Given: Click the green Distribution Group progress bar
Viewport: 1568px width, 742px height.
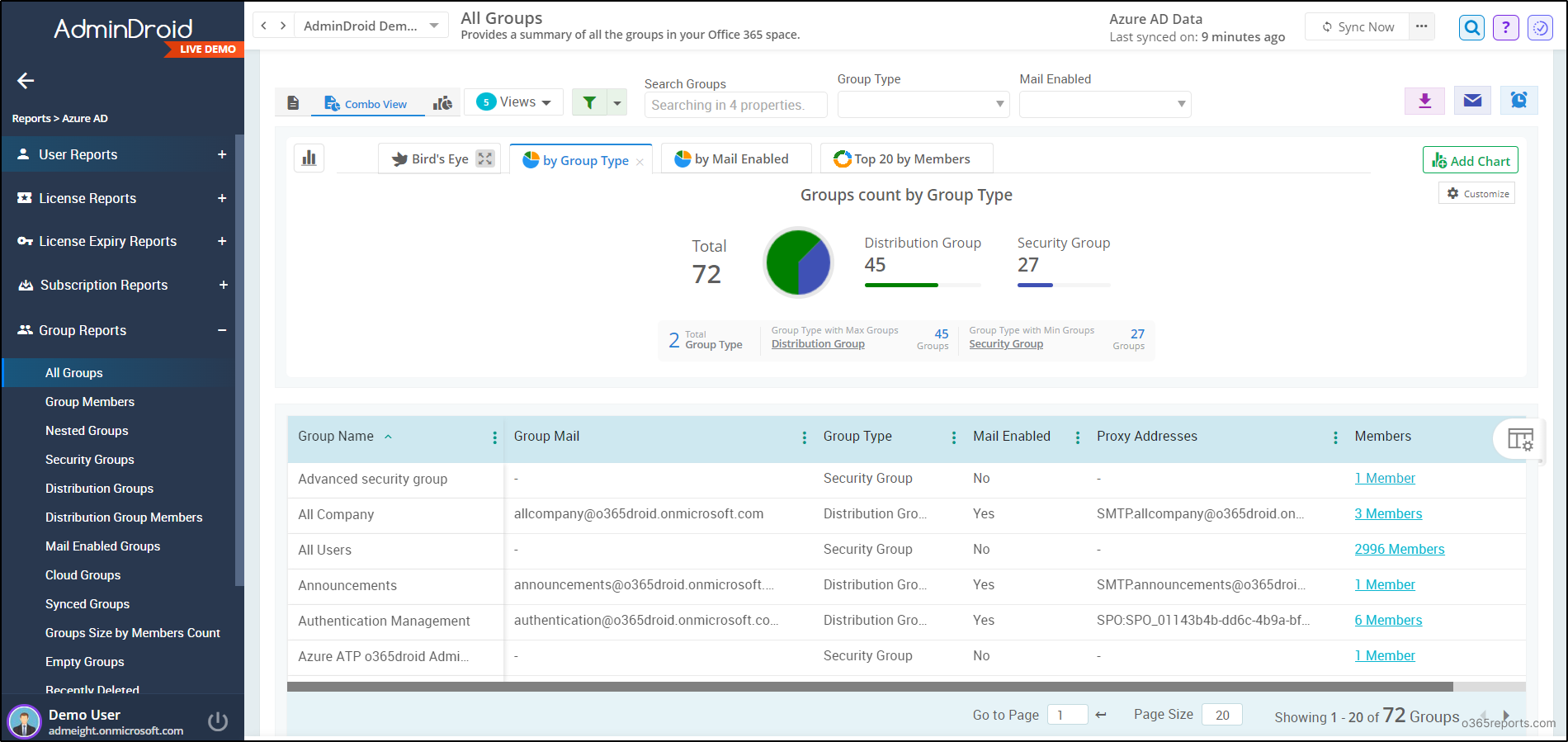Looking at the screenshot, I should click(x=901, y=285).
